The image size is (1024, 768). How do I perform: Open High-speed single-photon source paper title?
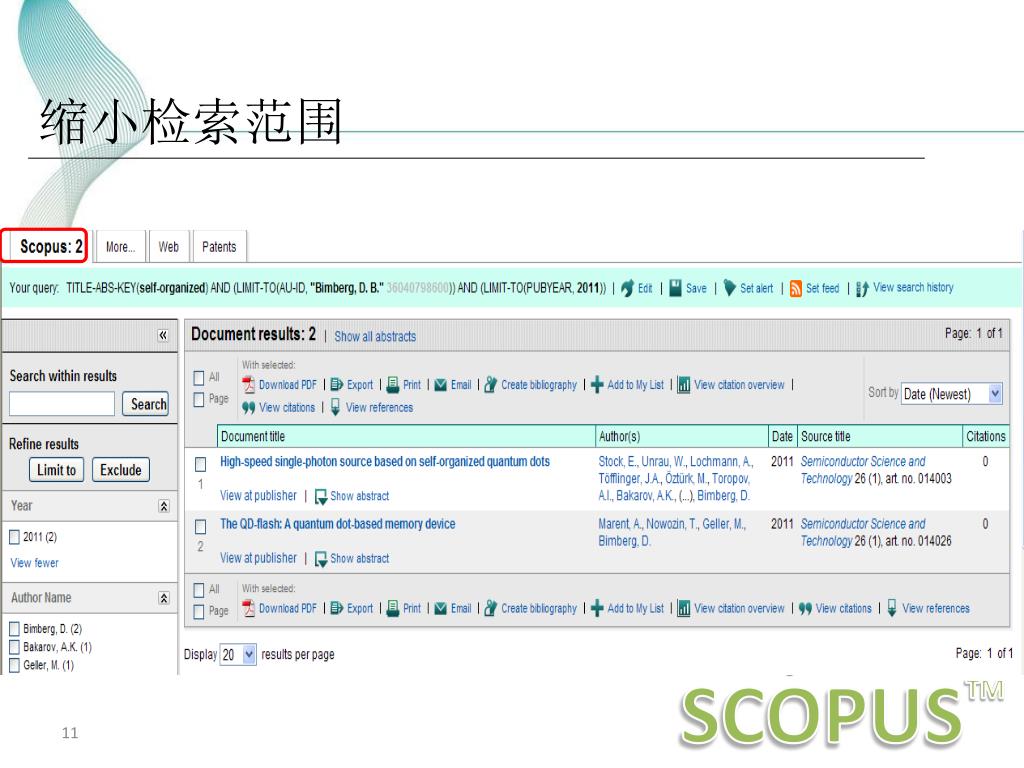point(385,462)
